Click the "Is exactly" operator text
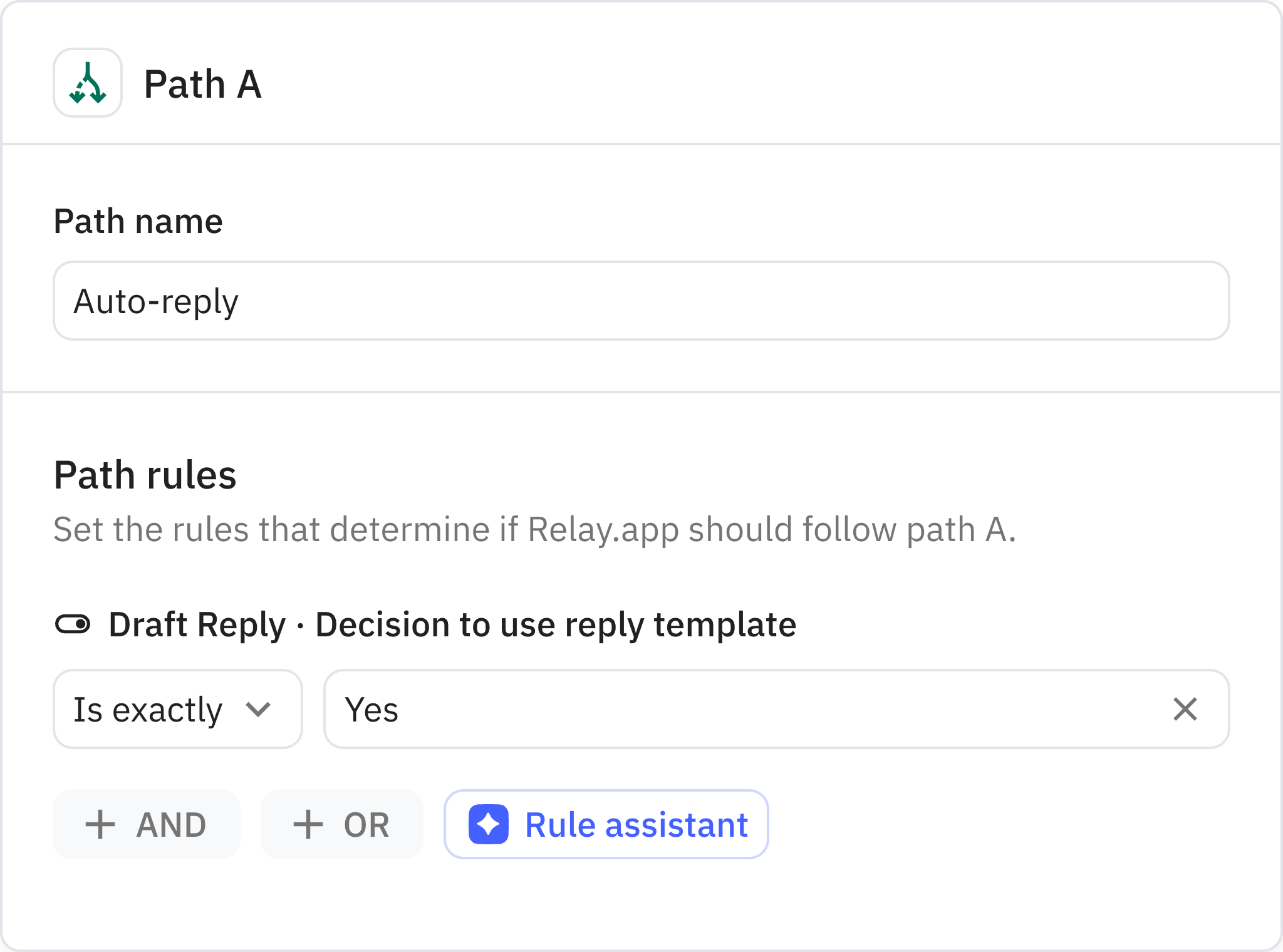 pyautogui.click(x=148, y=710)
